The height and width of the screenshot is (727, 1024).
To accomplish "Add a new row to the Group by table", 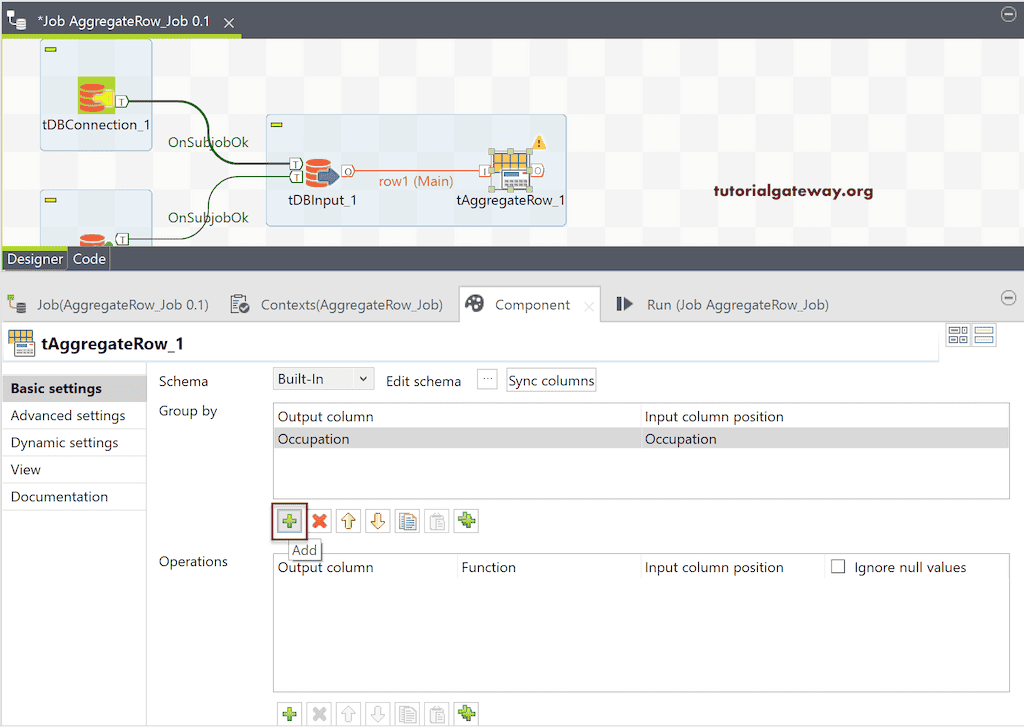I will tap(289, 520).
